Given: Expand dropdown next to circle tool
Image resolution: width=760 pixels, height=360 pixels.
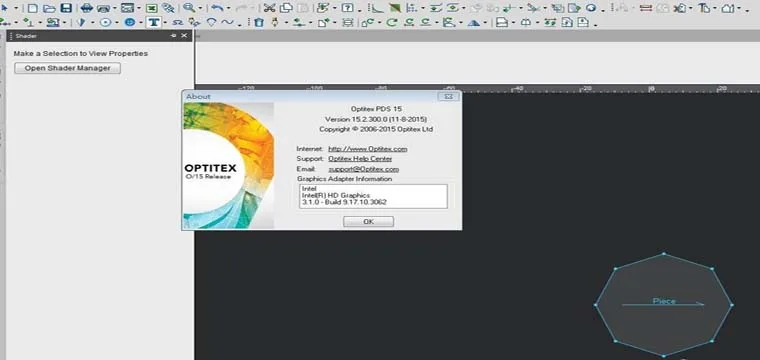Looking at the screenshot, I should tap(117, 23).
